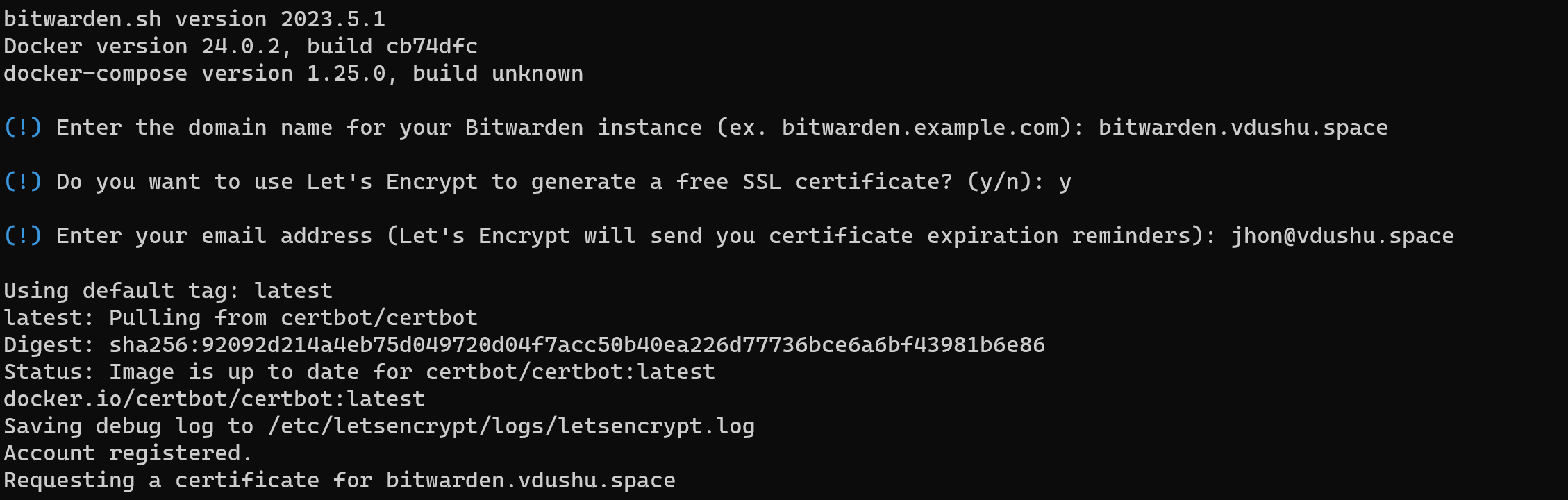Click the first blue (!) prompt marker

click(23, 128)
